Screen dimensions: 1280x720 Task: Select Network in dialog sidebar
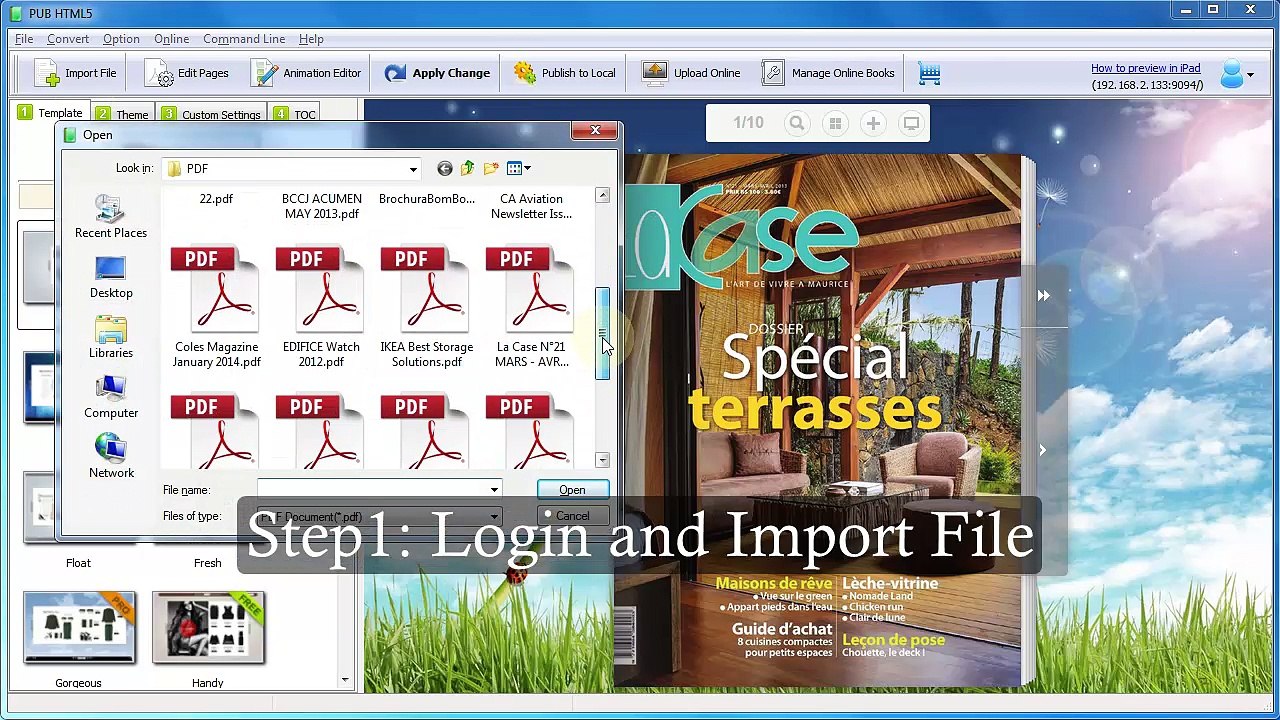point(111,457)
